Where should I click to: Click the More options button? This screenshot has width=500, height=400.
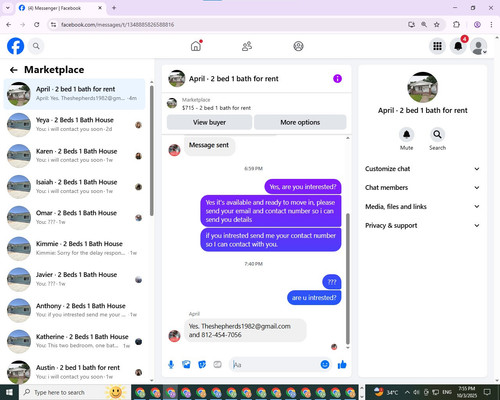pyautogui.click(x=300, y=122)
